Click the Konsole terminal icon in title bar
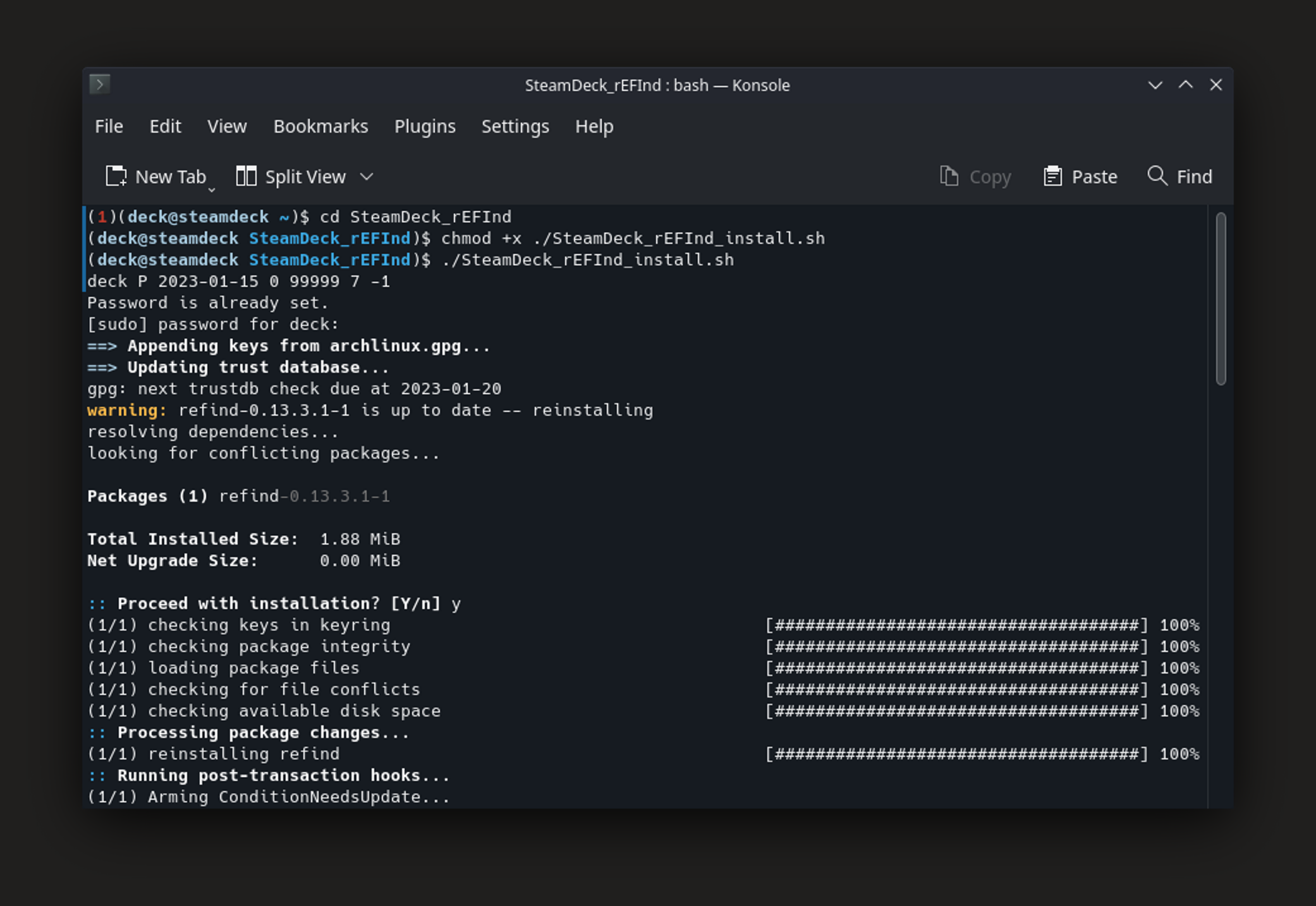The width and height of the screenshot is (1316, 906). [100, 84]
